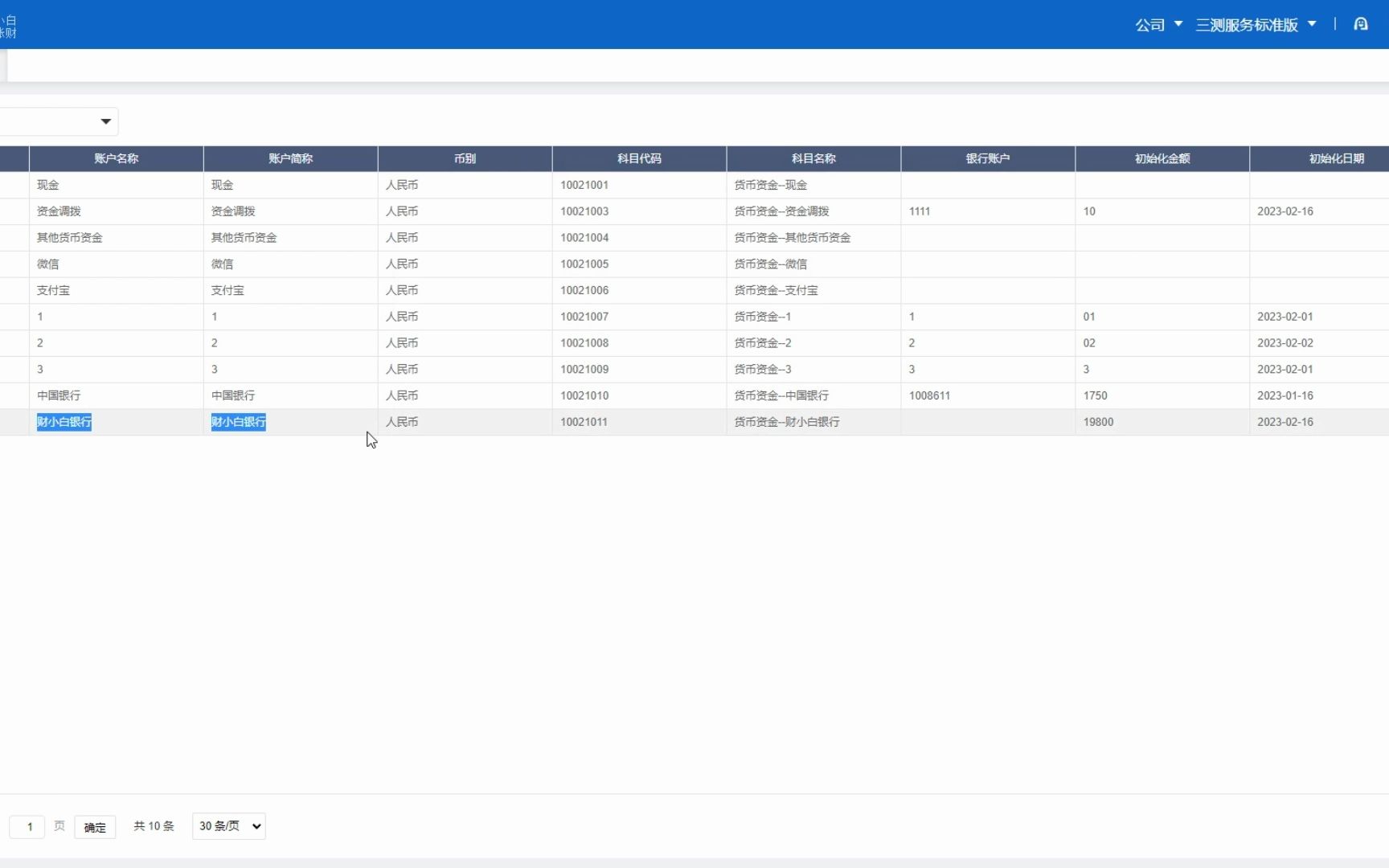This screenshot has height=868, width=1389.
Task: Click subject code 10021003
Action: (x=584, y=211)
